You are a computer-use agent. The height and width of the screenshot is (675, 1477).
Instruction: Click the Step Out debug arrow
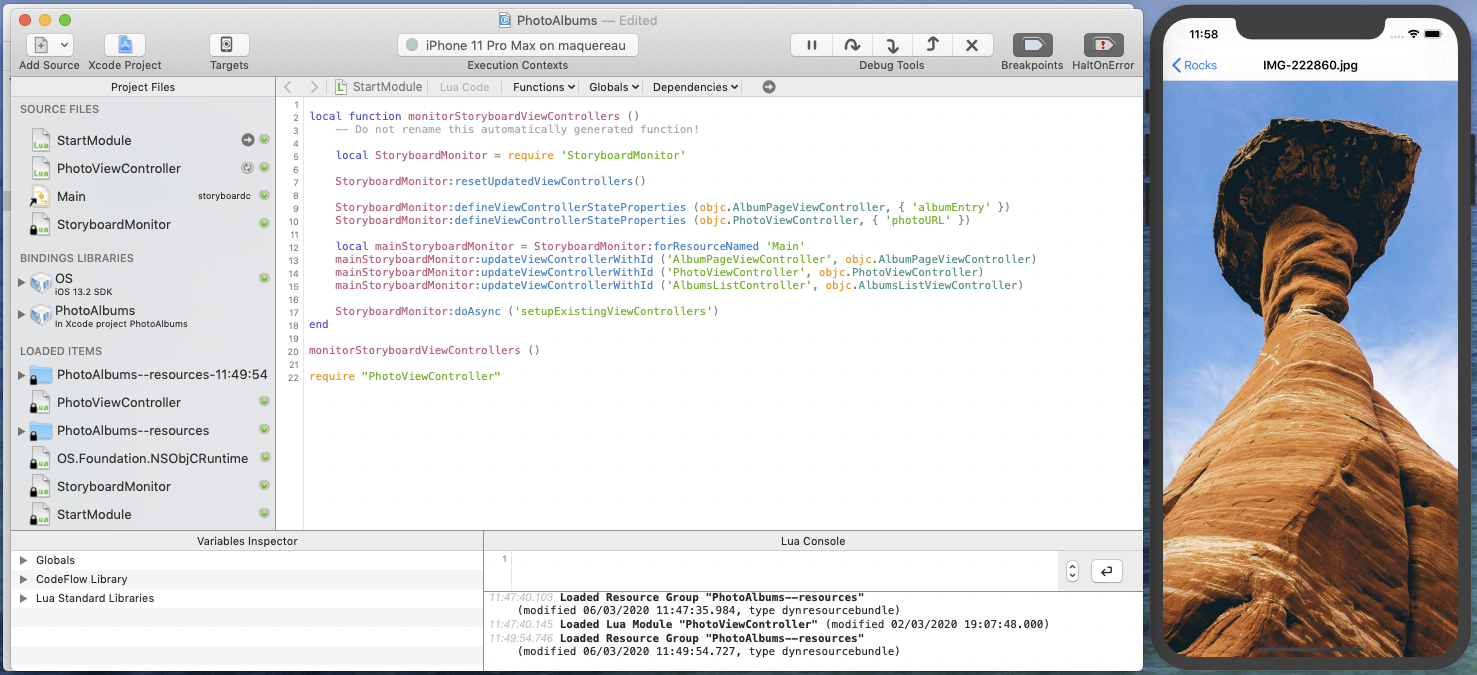pyautogui.click(x=932, y=45)
